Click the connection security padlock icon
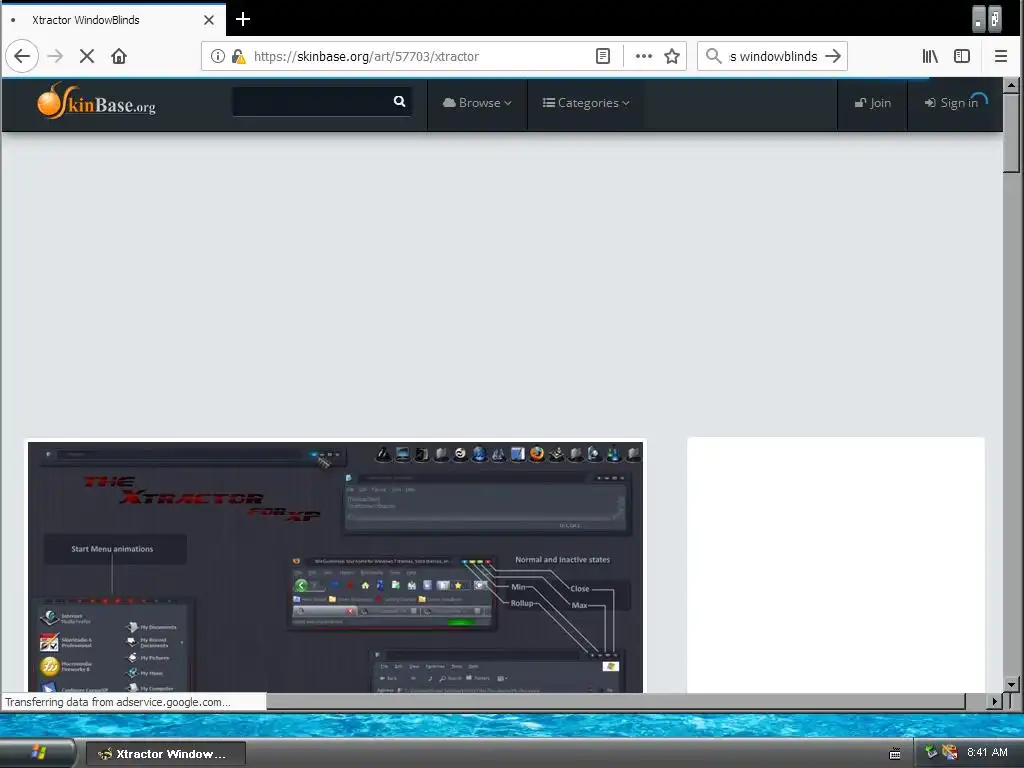This screenshot has width=1024, height=768. [238, 56]
